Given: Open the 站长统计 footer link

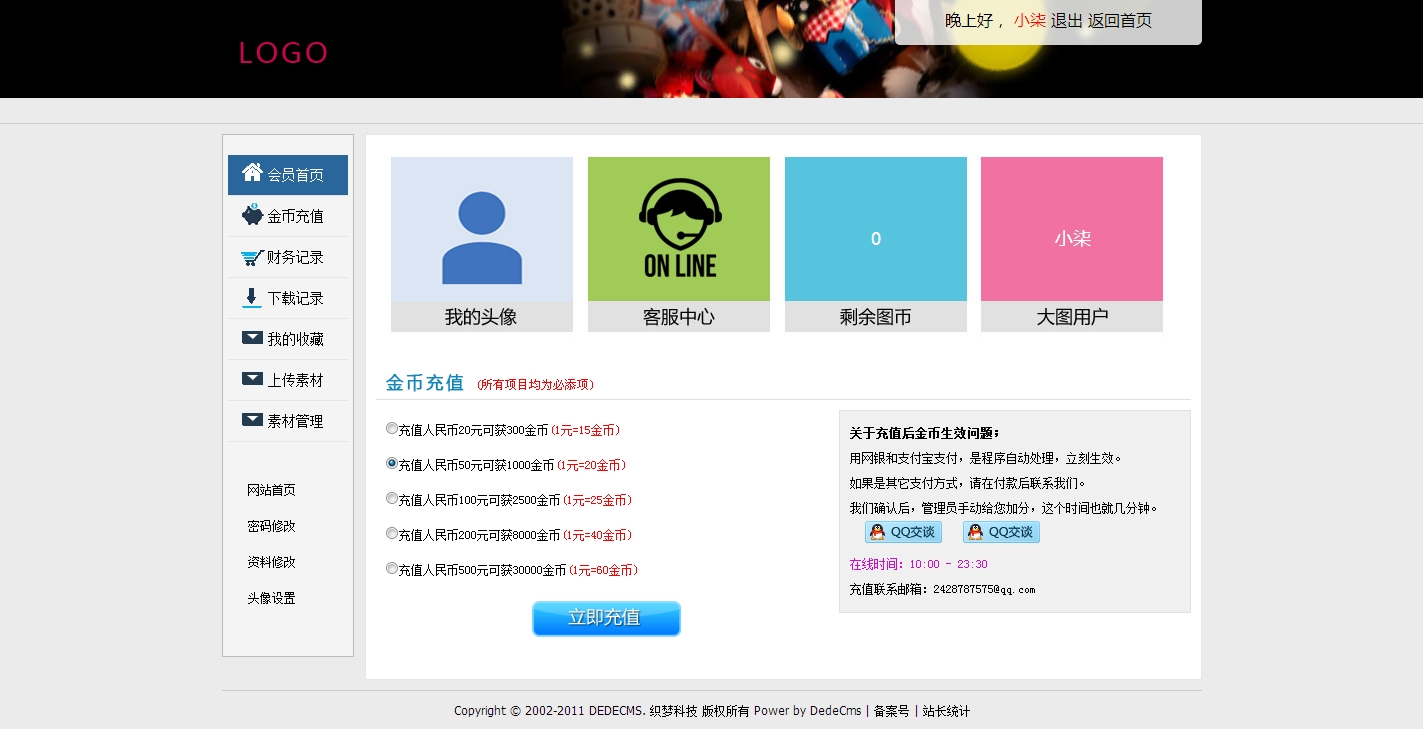Looking at the screenshot, I should click(x=945, y=711).
